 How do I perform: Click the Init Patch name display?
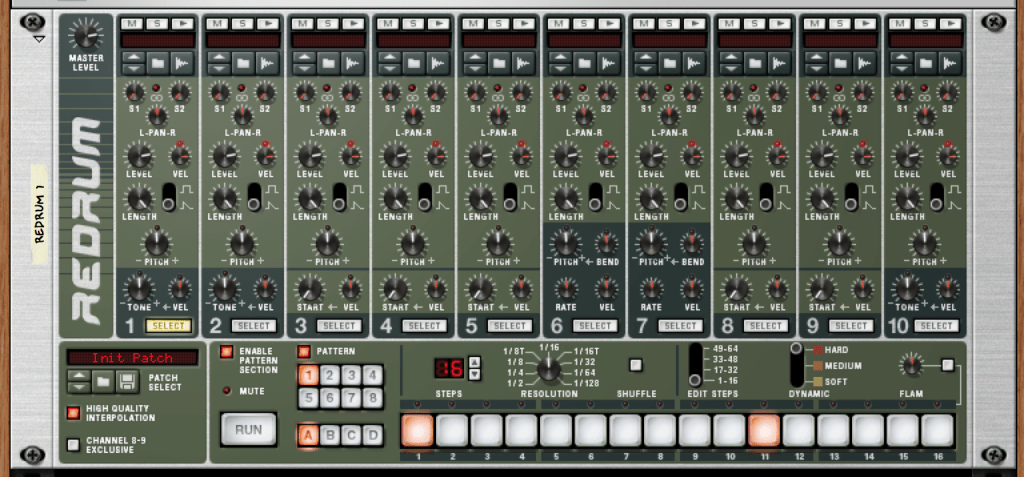click(x=133, y=357)
